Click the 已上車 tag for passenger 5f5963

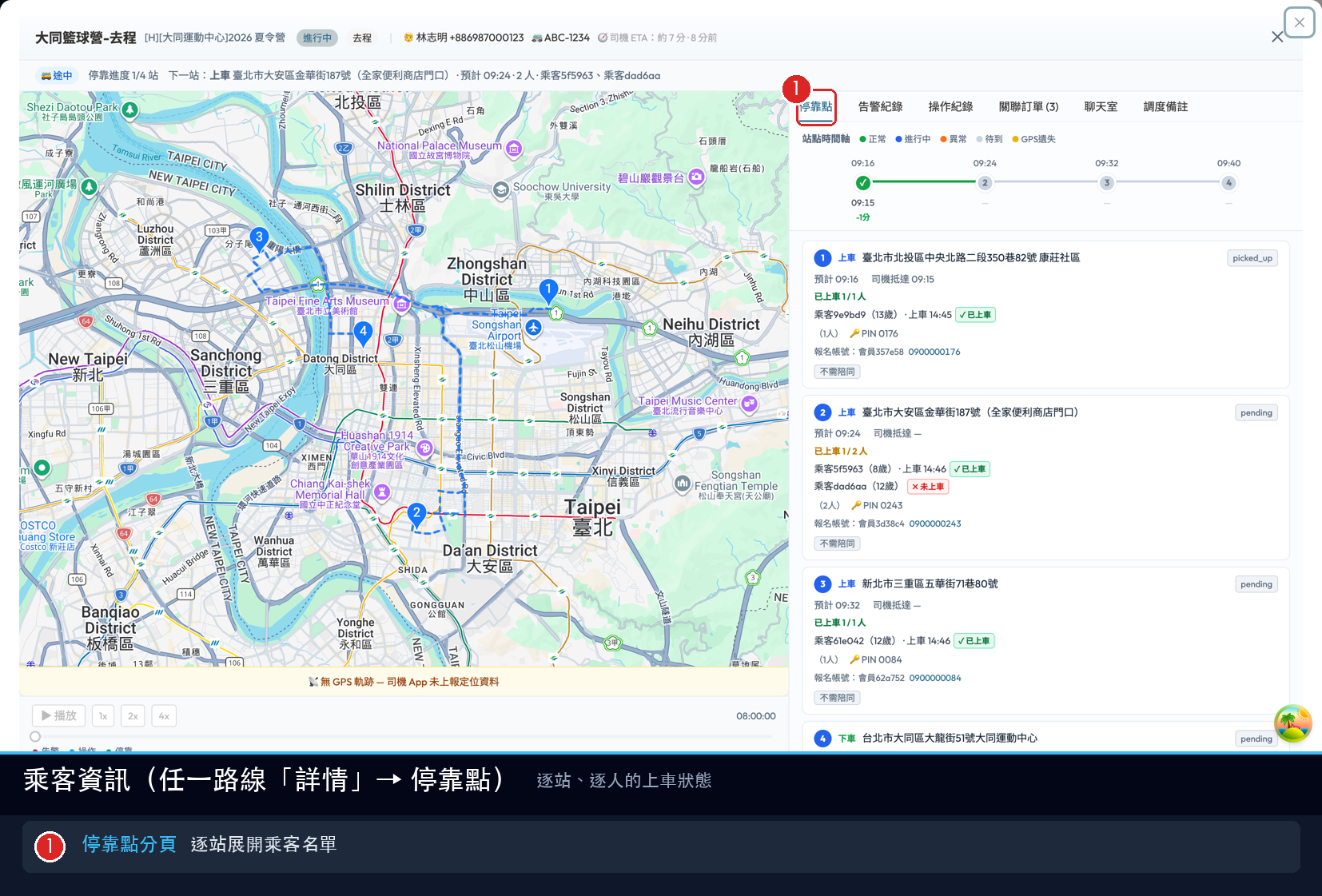coord(970,469)
